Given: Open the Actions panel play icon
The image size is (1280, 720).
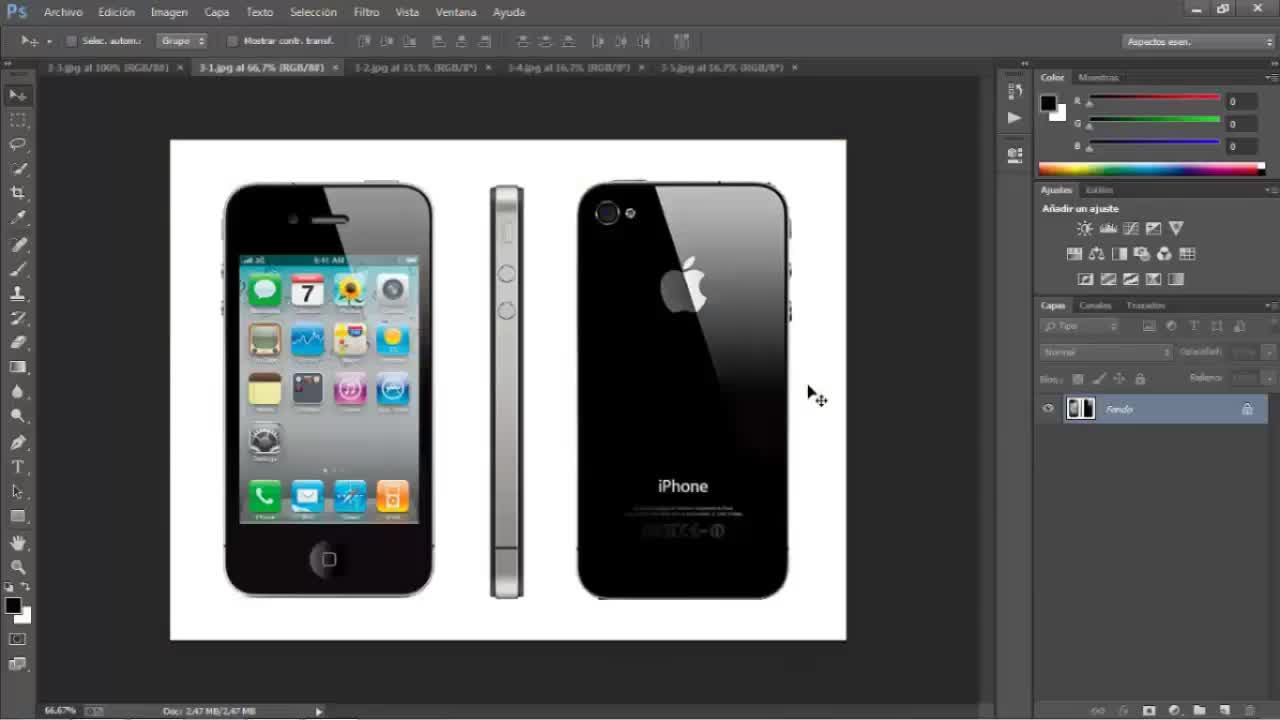Looking at the screenshot, I should click(1015, 117).
